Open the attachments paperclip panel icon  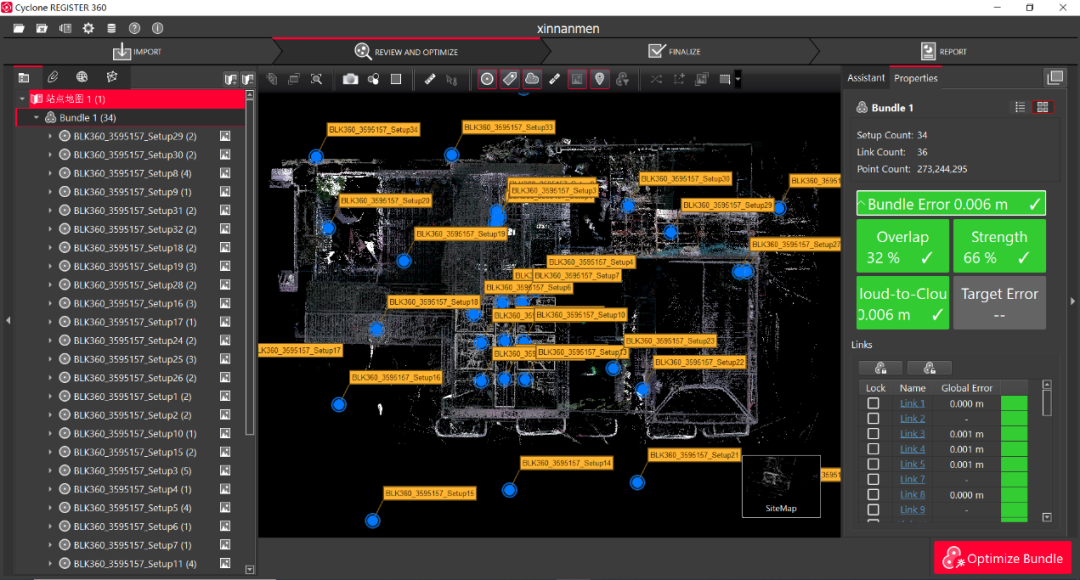click(x=53, y=77)
